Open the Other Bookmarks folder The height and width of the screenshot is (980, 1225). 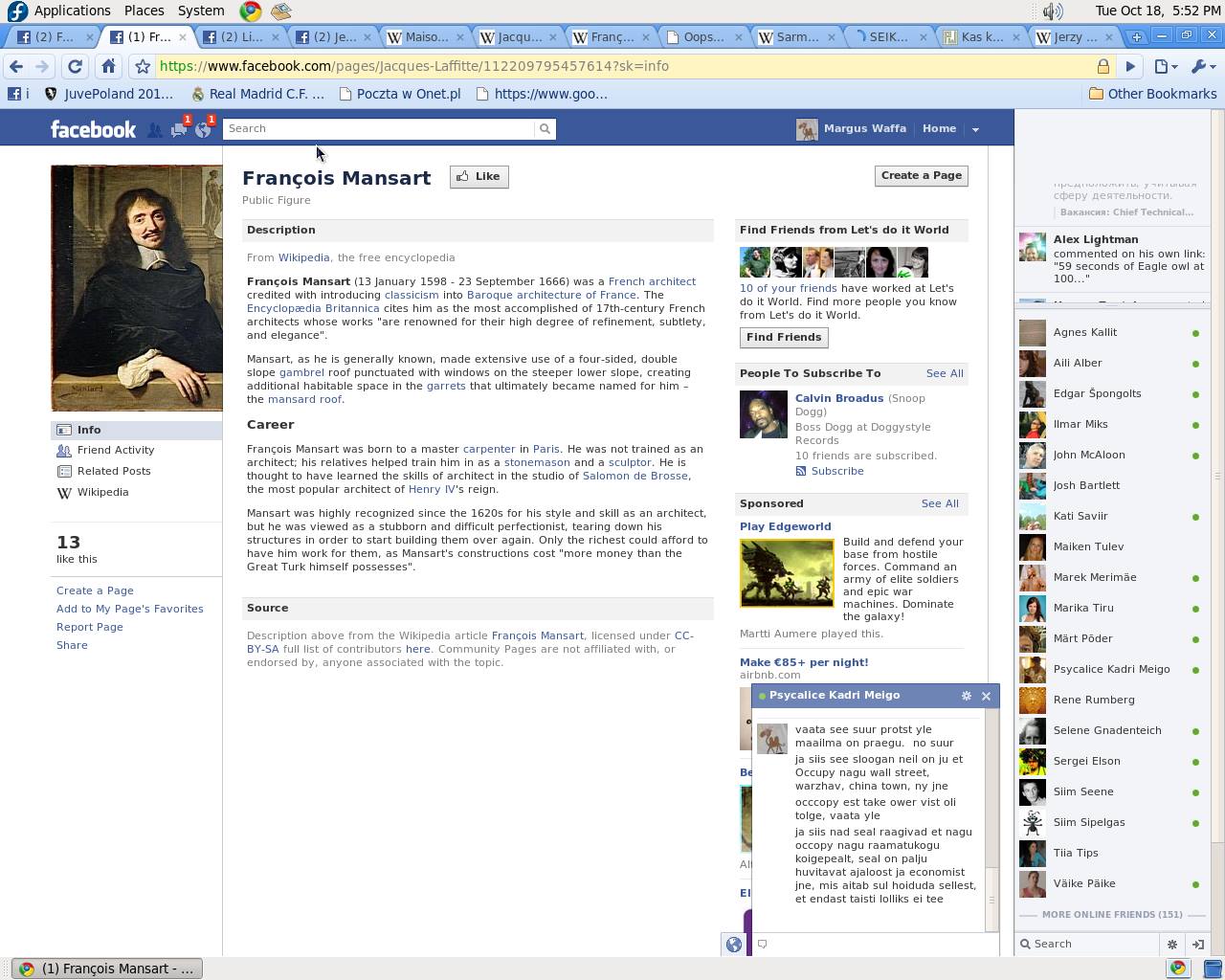1153,94
